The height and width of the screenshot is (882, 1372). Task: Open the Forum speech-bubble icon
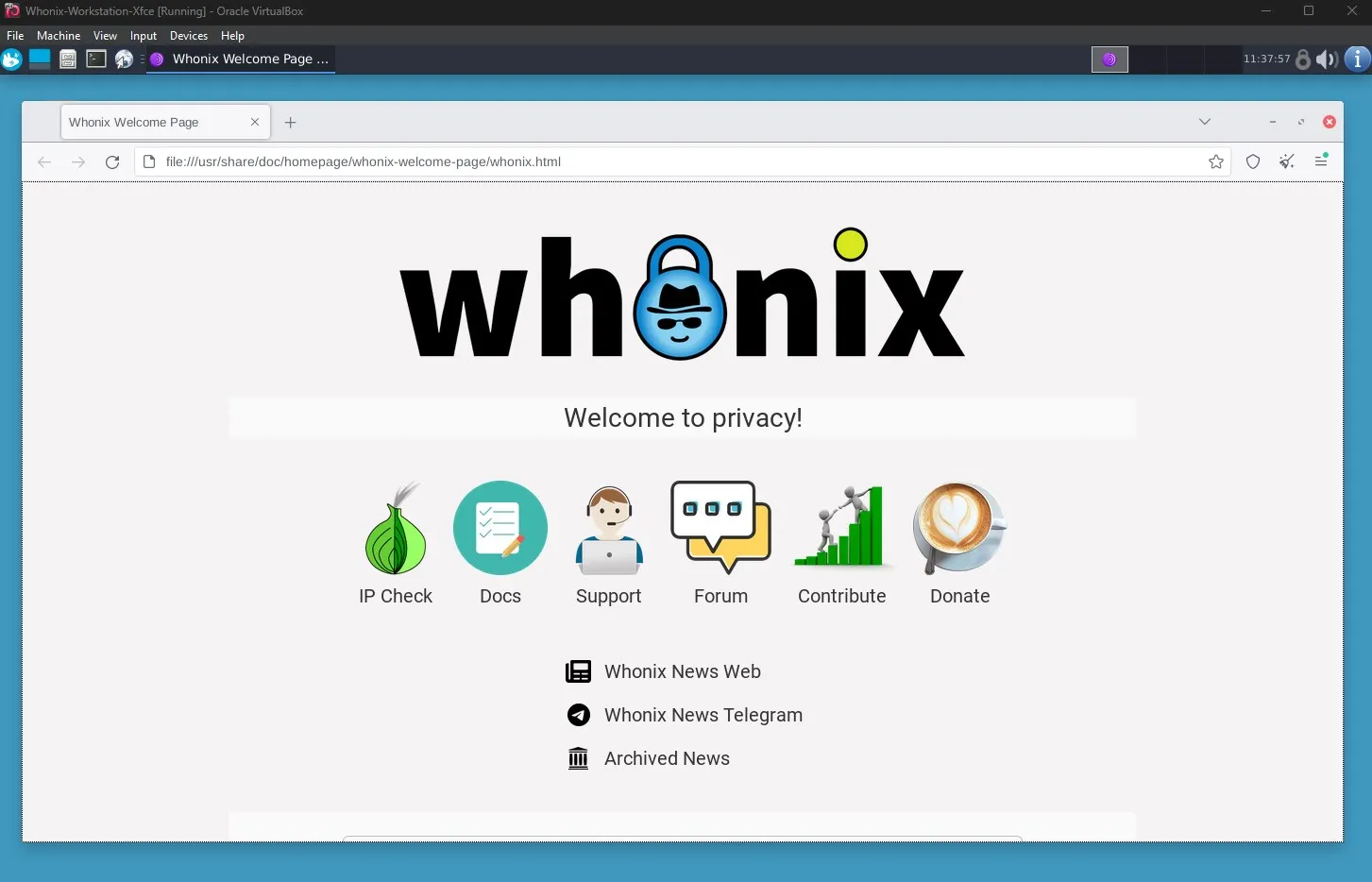720,527
